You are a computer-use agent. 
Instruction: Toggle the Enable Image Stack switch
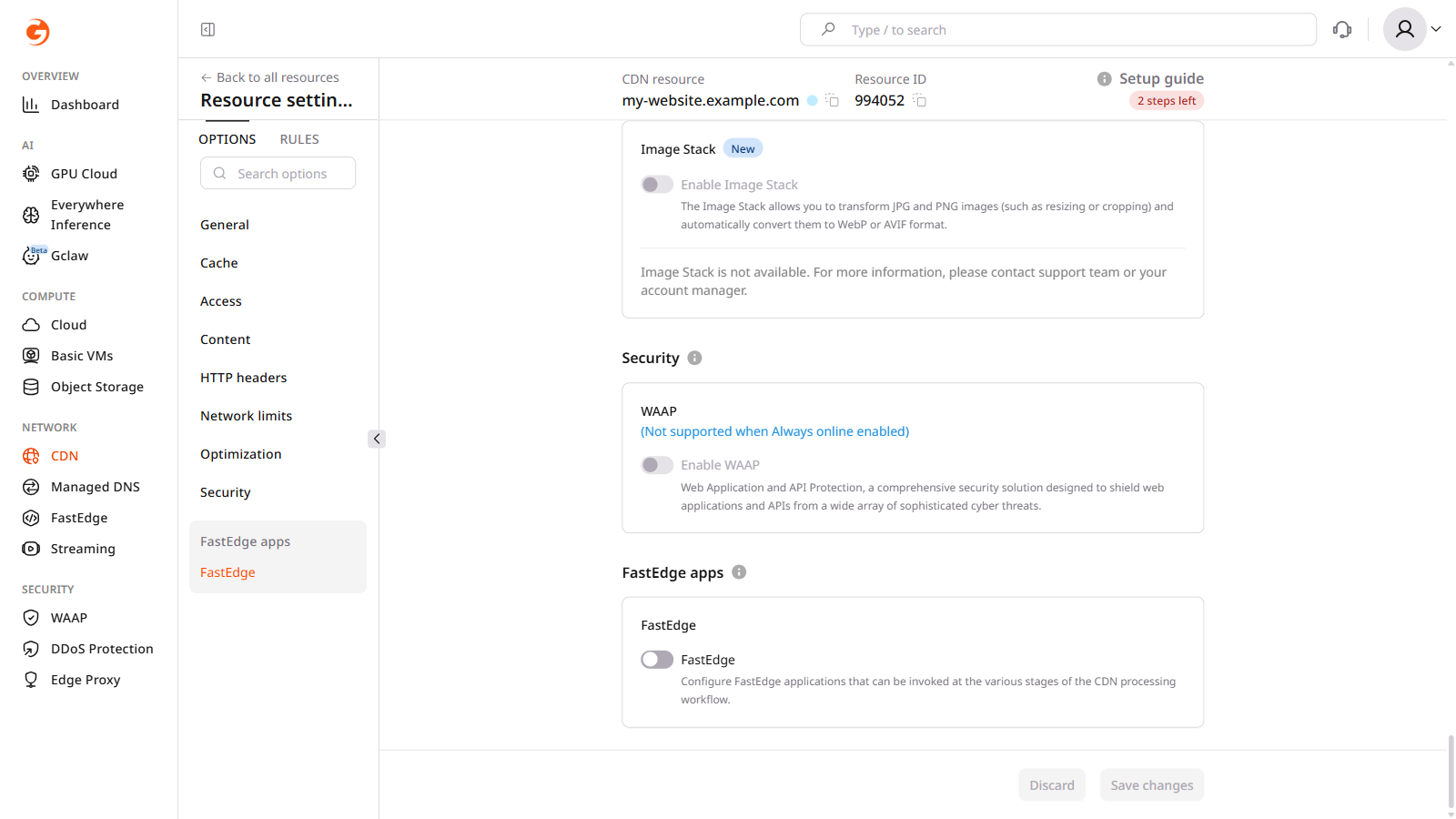coord(657,185)
